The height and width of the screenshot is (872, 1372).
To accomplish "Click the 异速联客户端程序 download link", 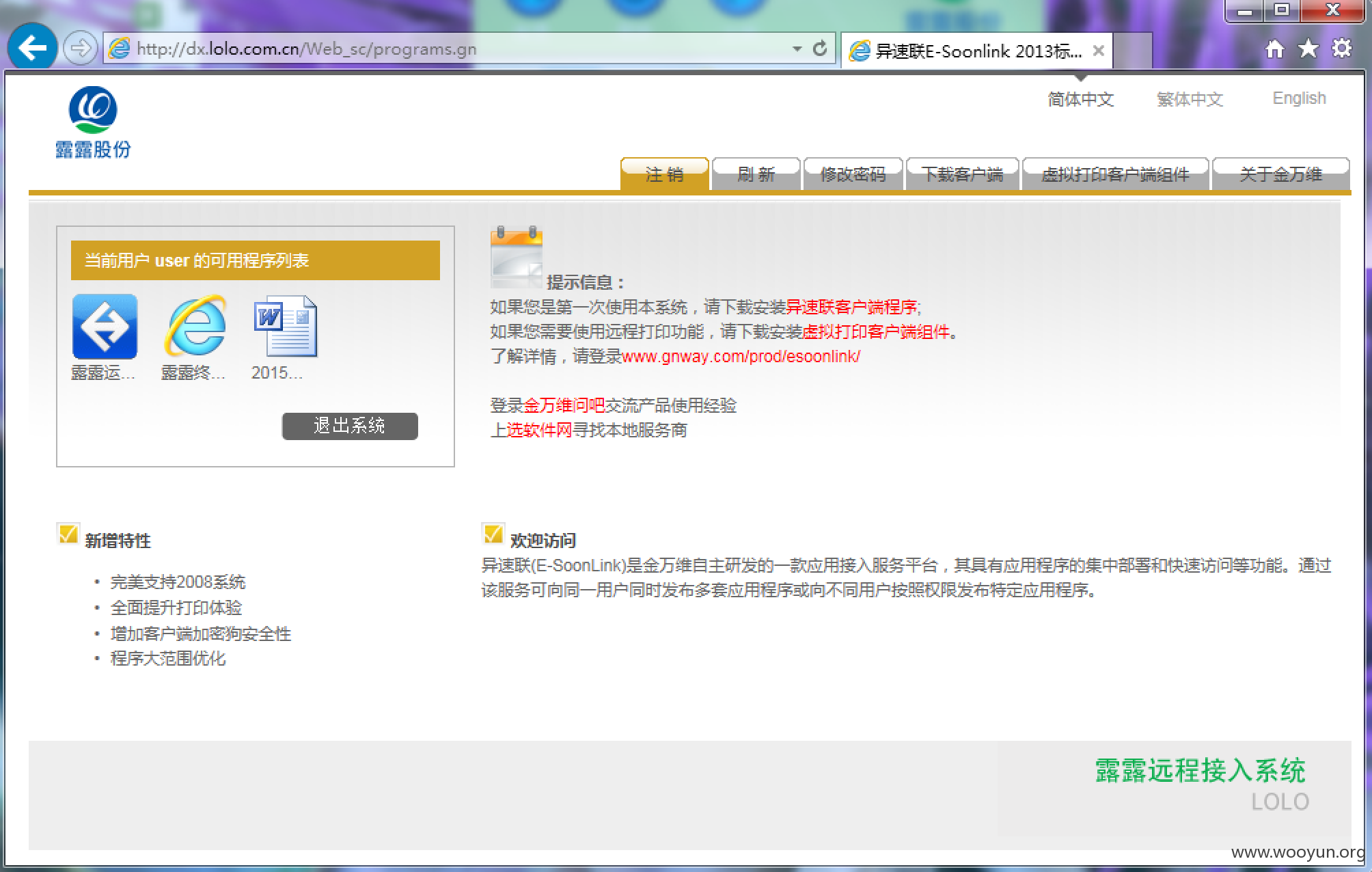I will [x=851, y=307].
